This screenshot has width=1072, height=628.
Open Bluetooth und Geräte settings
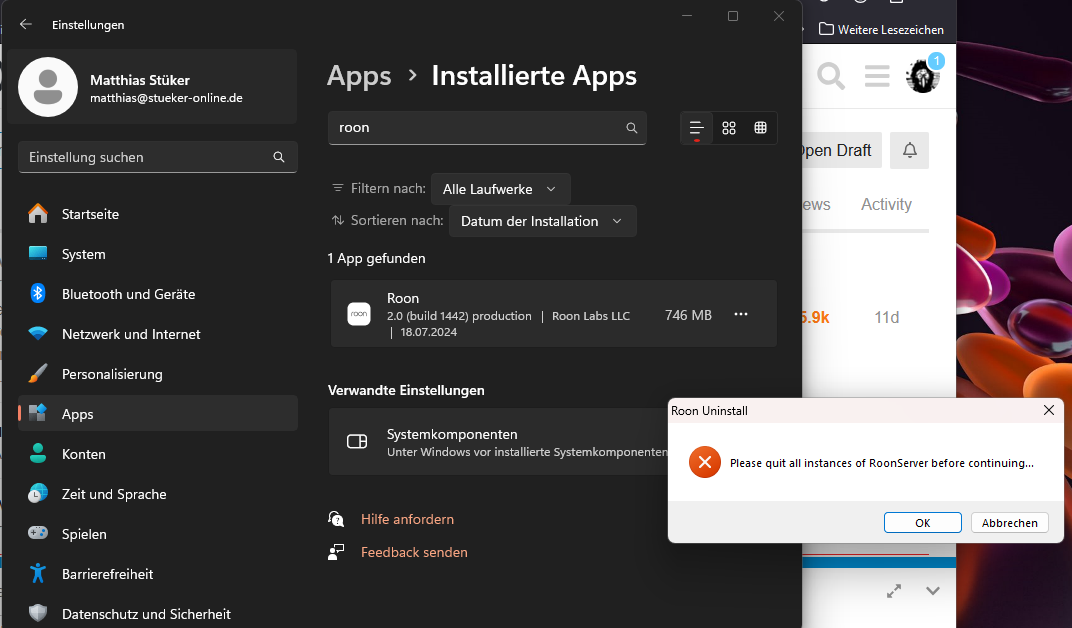(x=128, y=294)
